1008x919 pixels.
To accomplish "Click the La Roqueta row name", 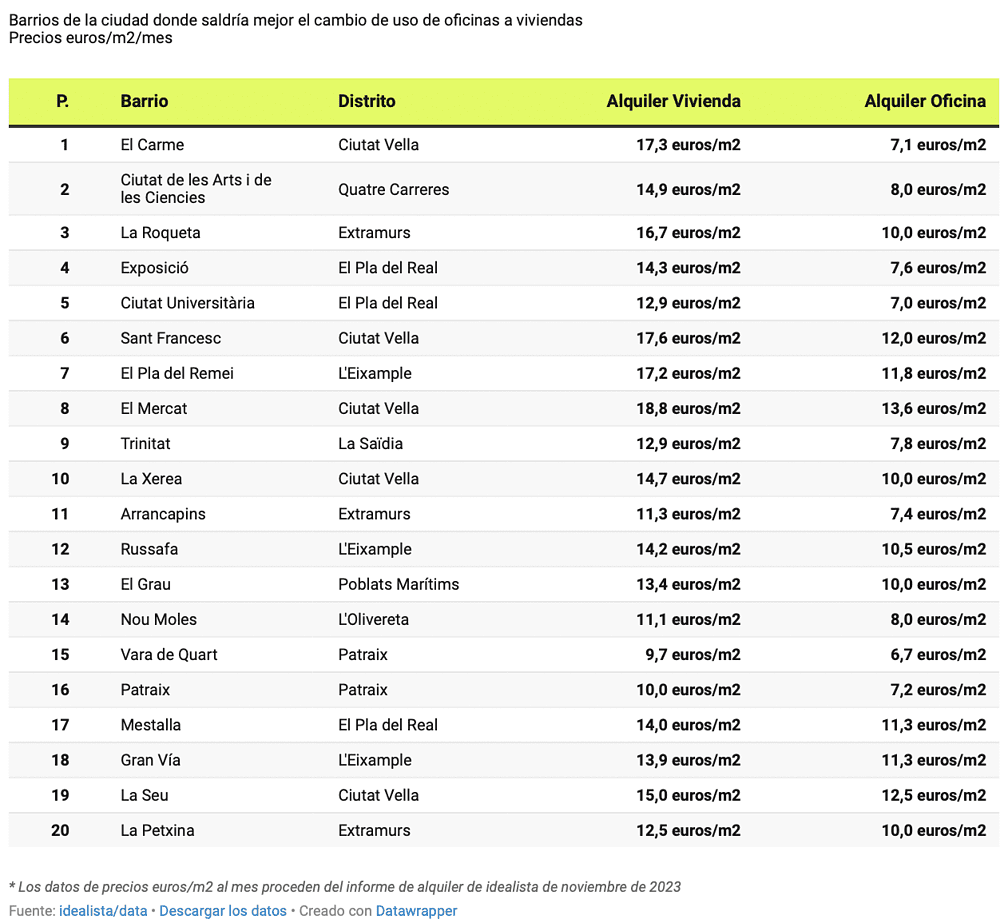I will coord(160,233).
